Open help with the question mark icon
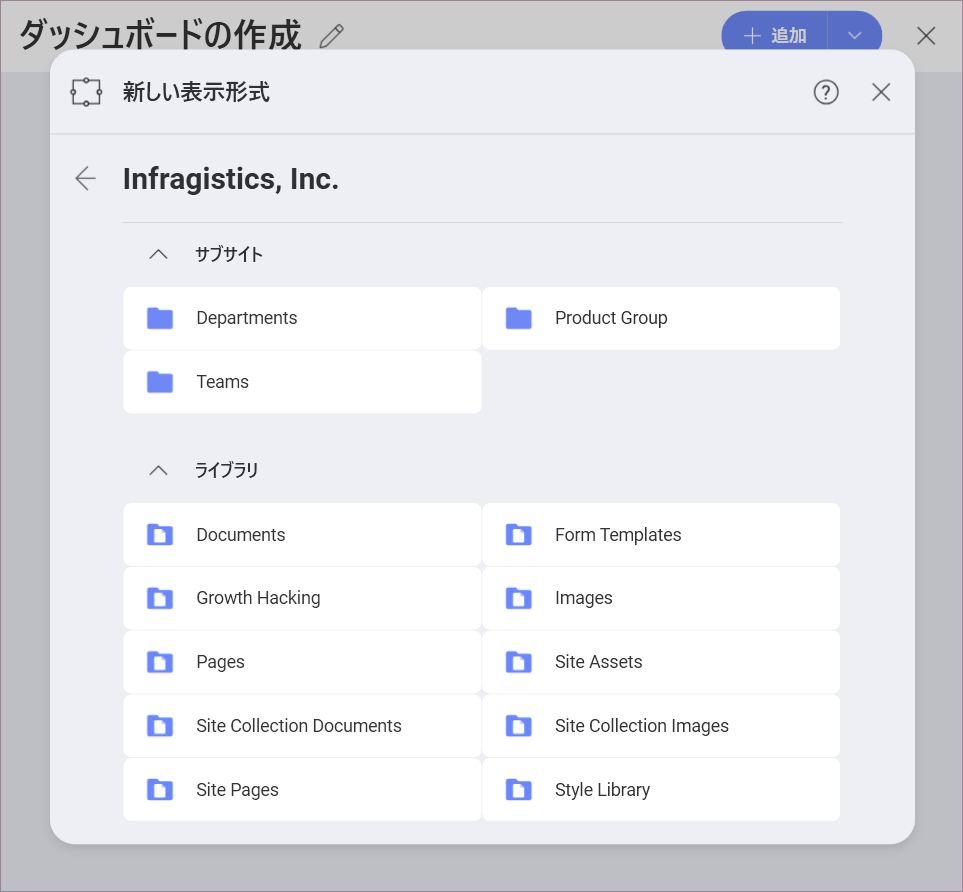The image size is (963, 892). click(826, 92)
